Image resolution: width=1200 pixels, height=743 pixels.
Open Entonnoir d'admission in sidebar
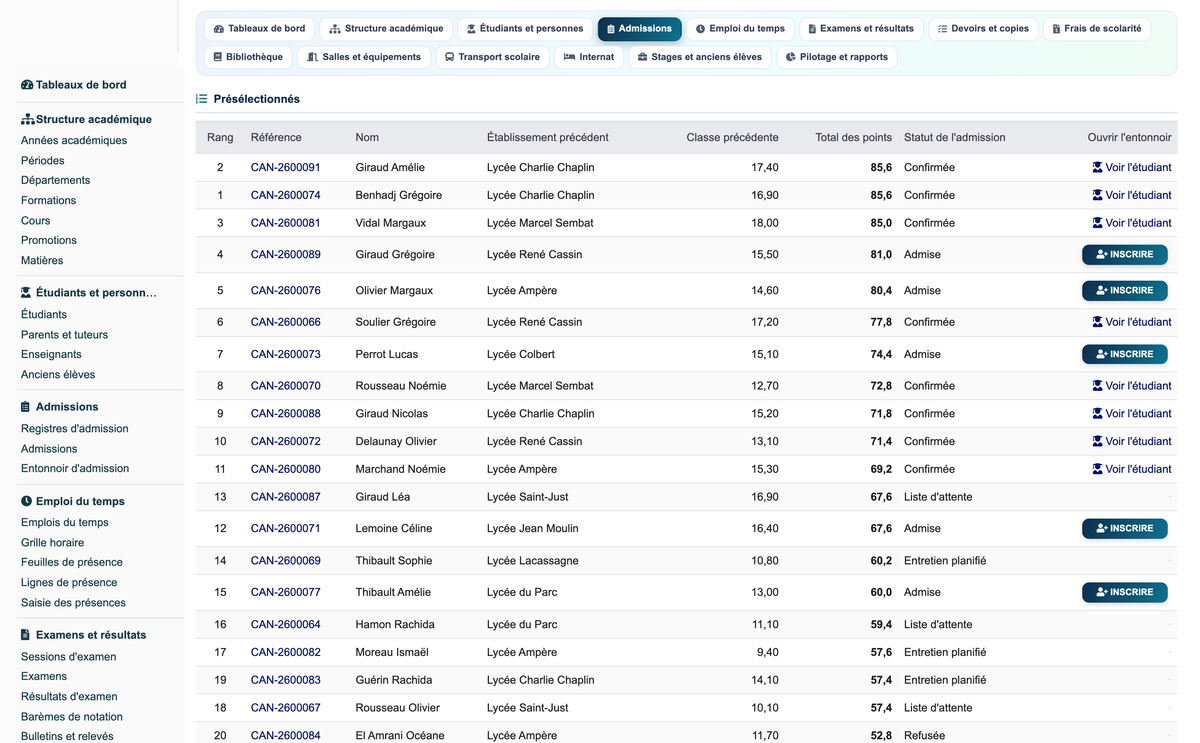75,469
